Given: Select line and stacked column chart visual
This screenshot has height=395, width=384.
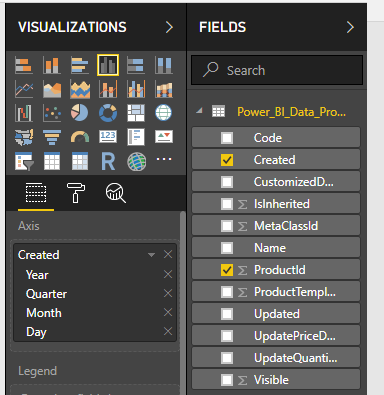Looking at the screenshot, I should (x=108, y=89).
